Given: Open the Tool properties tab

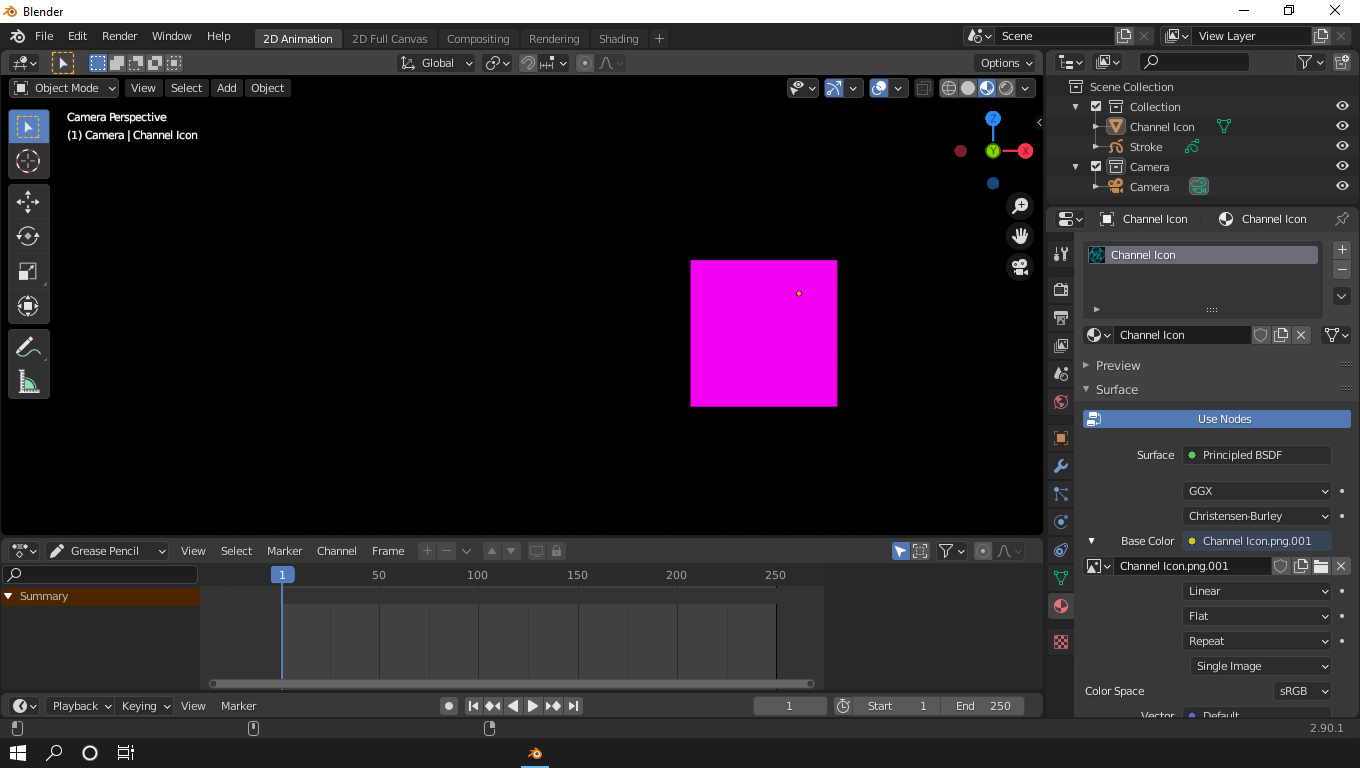Looking at the screenshot, I should click(1061, 254).
